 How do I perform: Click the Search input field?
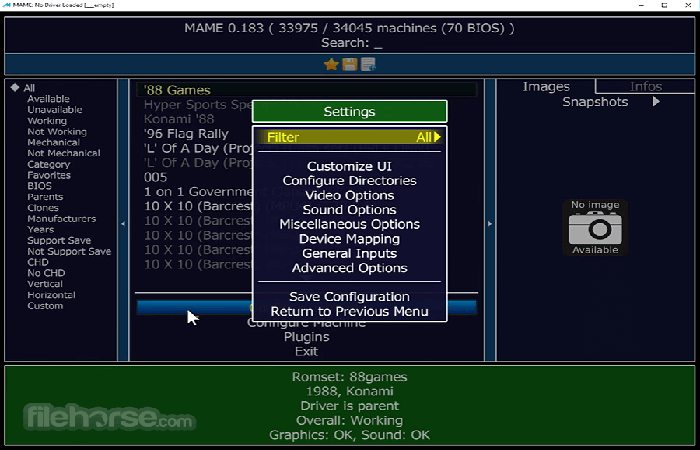click(351, 43)
